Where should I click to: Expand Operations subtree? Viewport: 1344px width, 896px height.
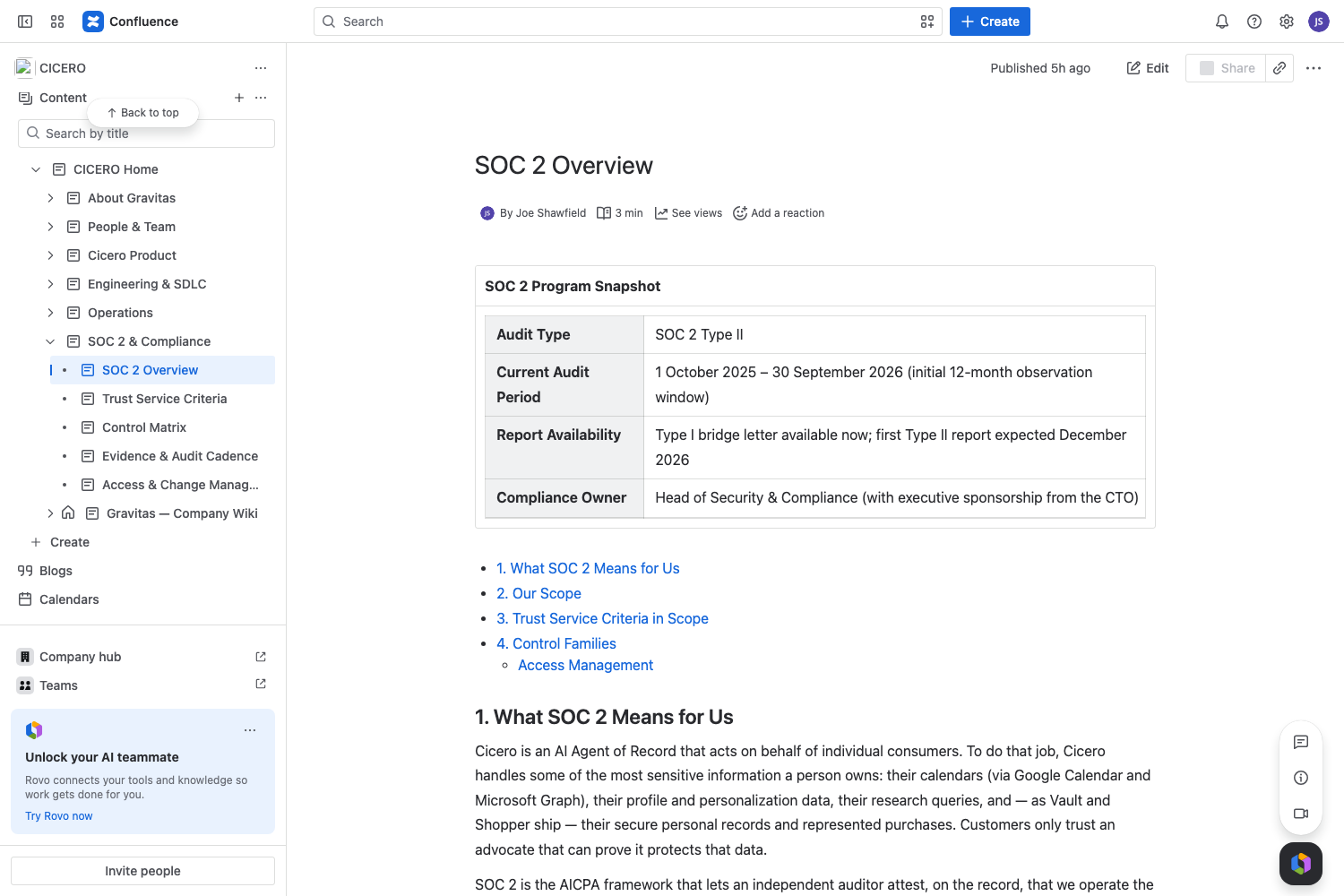(50, 313)
